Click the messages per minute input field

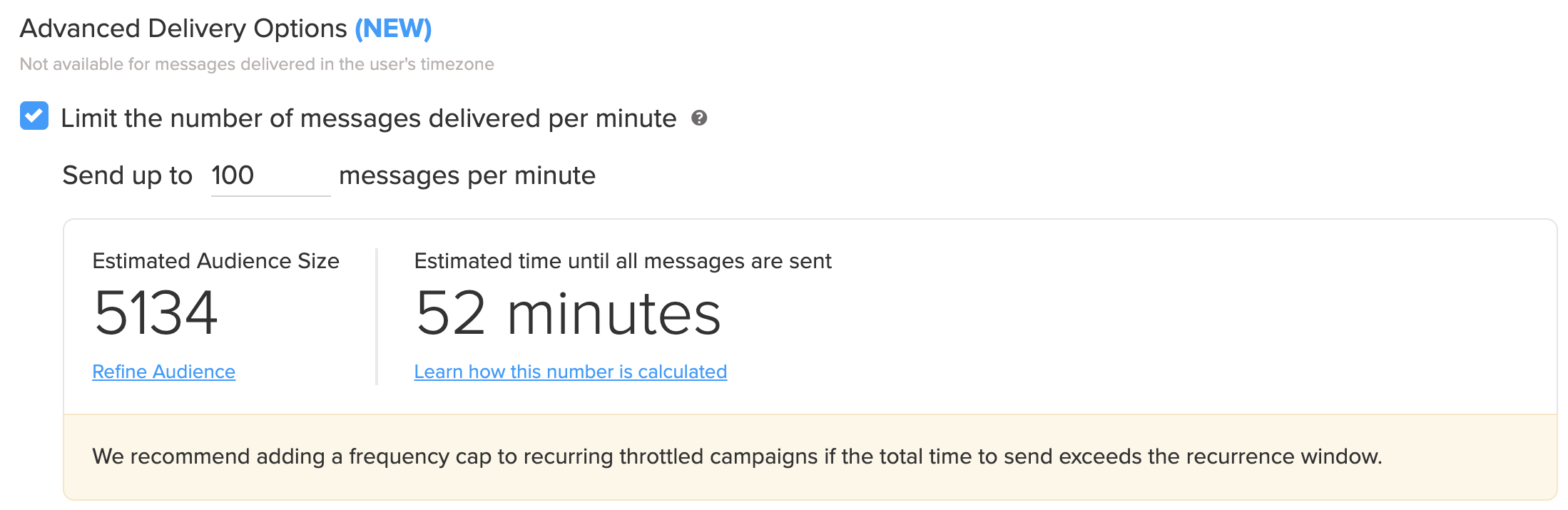tap(270, 176)
